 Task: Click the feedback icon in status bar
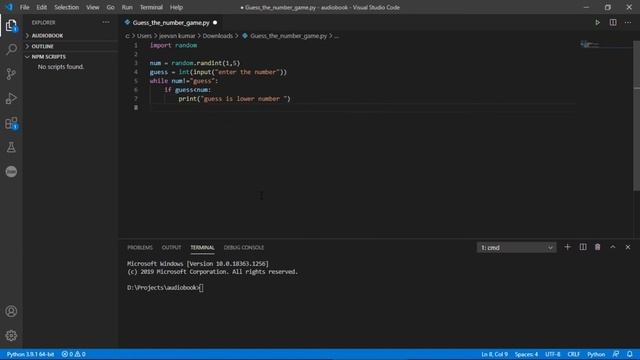[616, 354]
